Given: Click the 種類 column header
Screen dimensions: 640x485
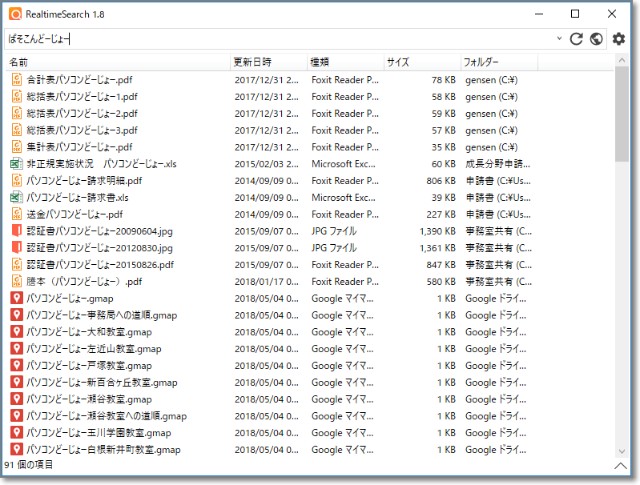Looking at the screenshot, I should pyautogui.click(x=320, y=62).
